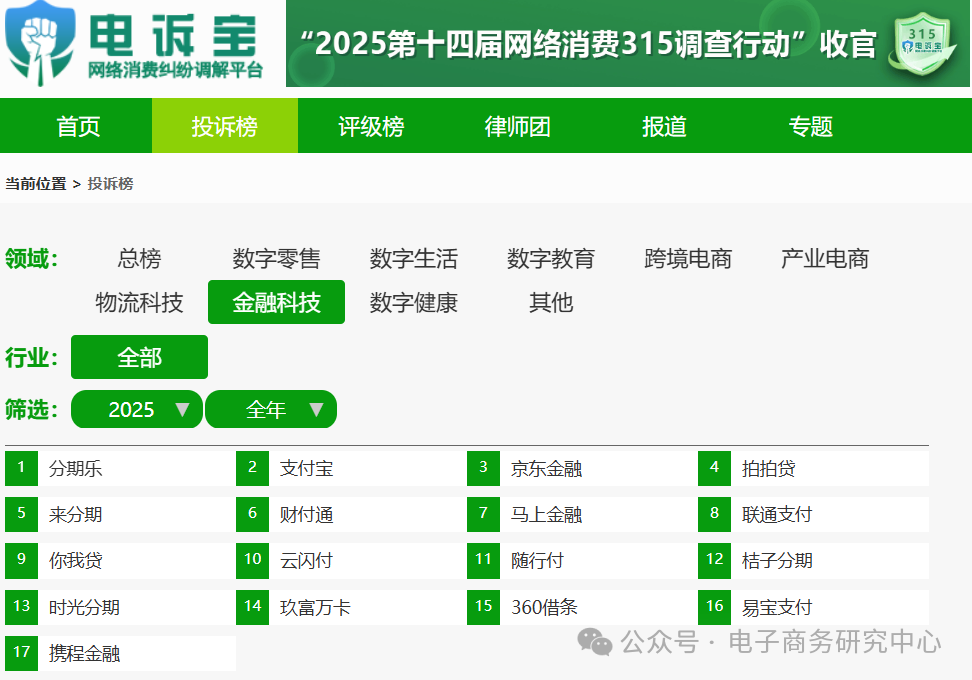Open the 全年 time range dropdown
This screenshot has height=680, width=972.
pos(271,409)
